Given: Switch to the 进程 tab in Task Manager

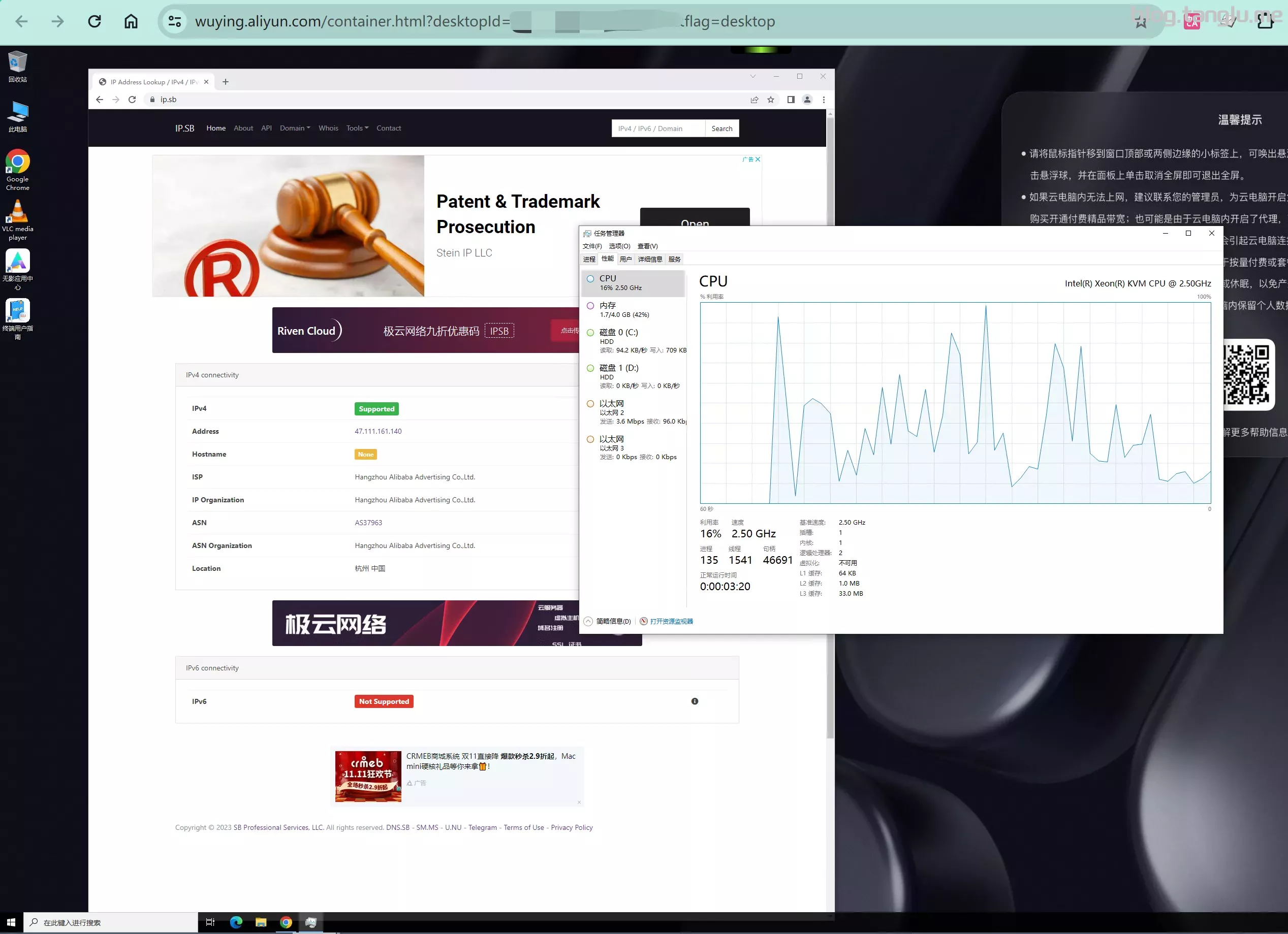Looking at the screenshot, I should click(x=589, y=260).
